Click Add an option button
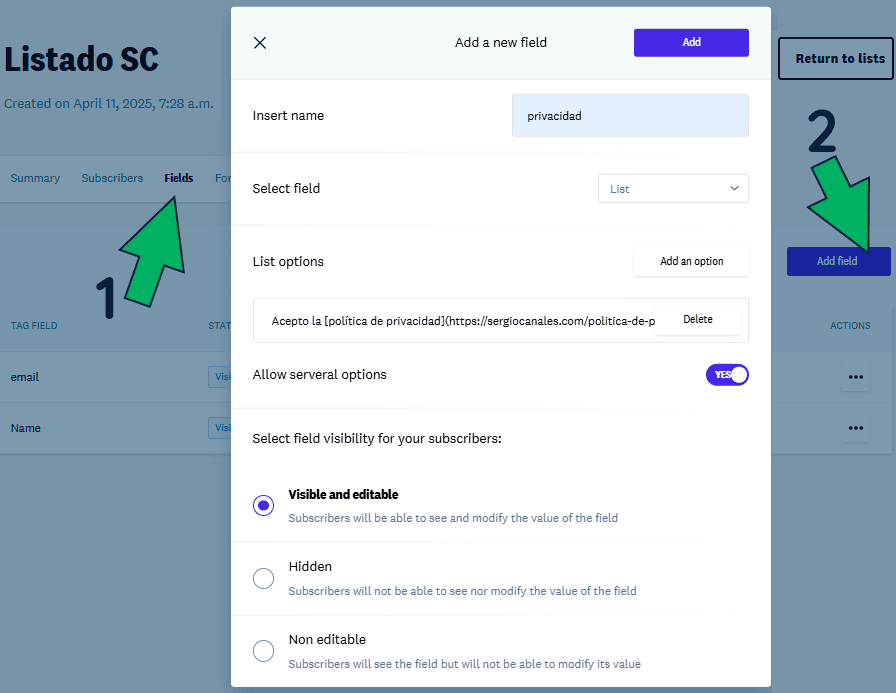The height and width of the screenshot is (693, 896). [x=691, y=261]
